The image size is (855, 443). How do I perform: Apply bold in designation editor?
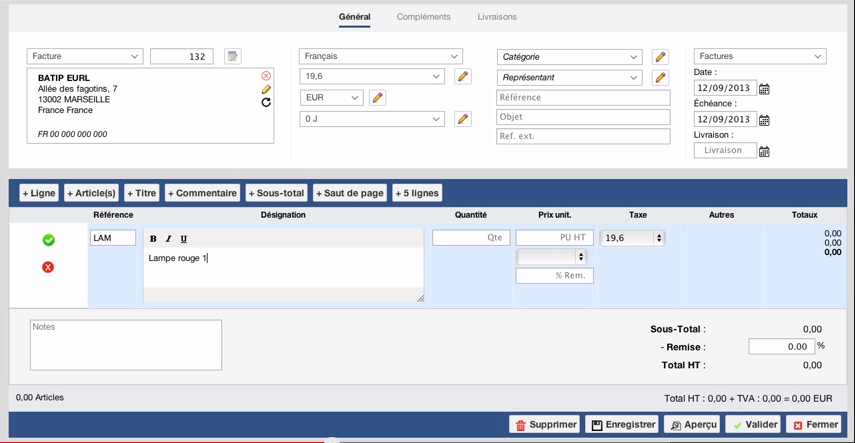(153, 239)
